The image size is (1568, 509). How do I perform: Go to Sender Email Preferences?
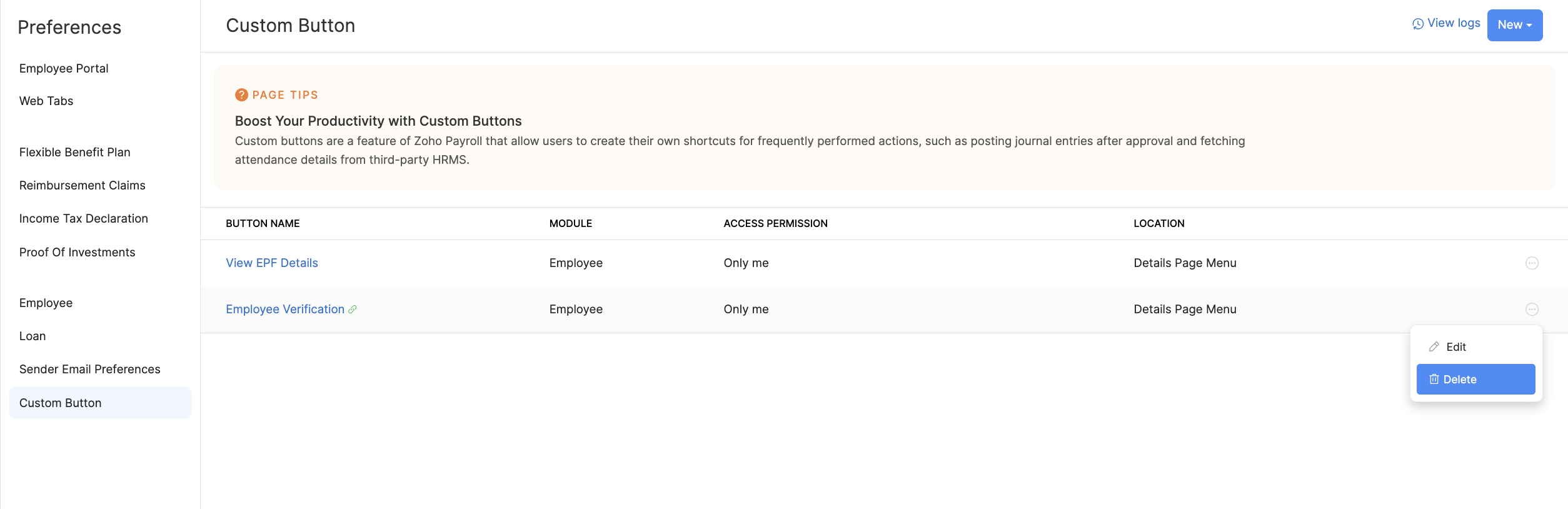(90, 370)
